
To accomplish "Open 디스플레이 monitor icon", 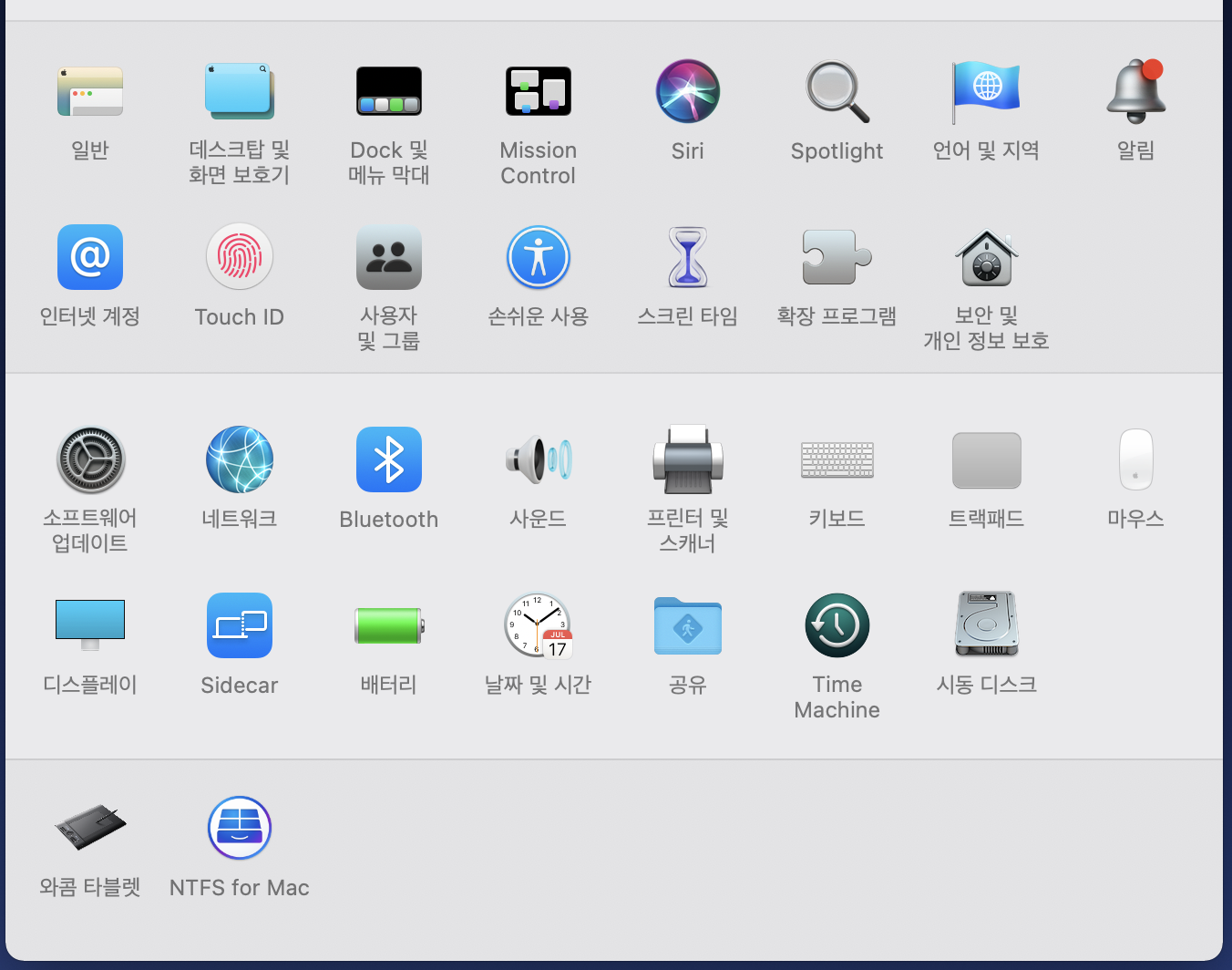I will point(90,625).
